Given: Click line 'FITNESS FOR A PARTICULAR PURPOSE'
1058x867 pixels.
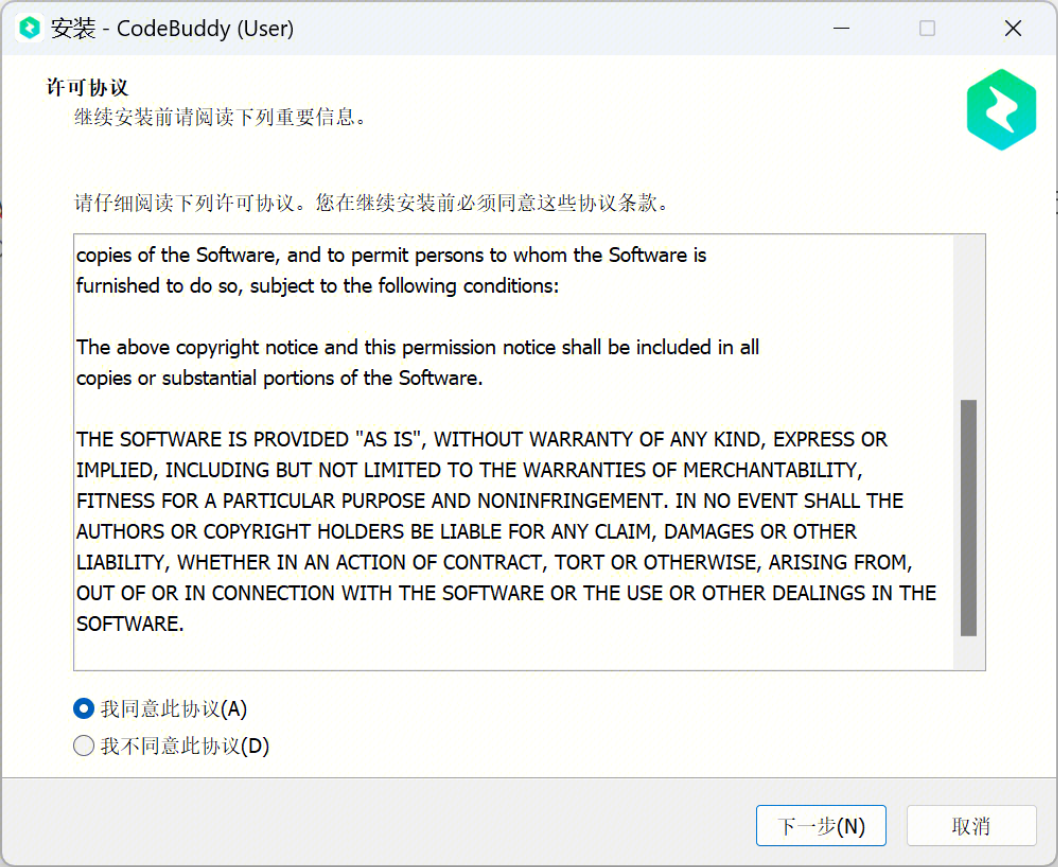Looking at the screenshot, I should (x=489, y=501).
